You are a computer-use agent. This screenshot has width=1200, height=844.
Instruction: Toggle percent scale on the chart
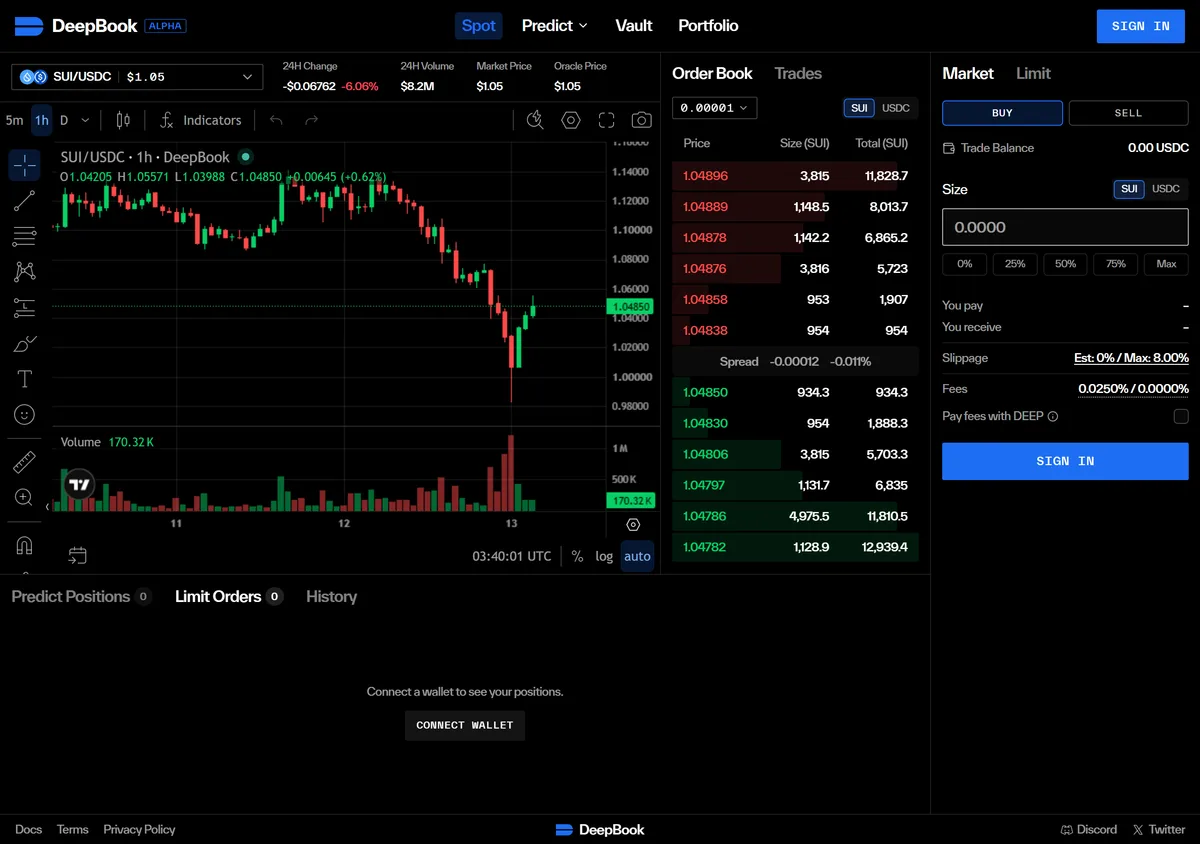(577, 556)
